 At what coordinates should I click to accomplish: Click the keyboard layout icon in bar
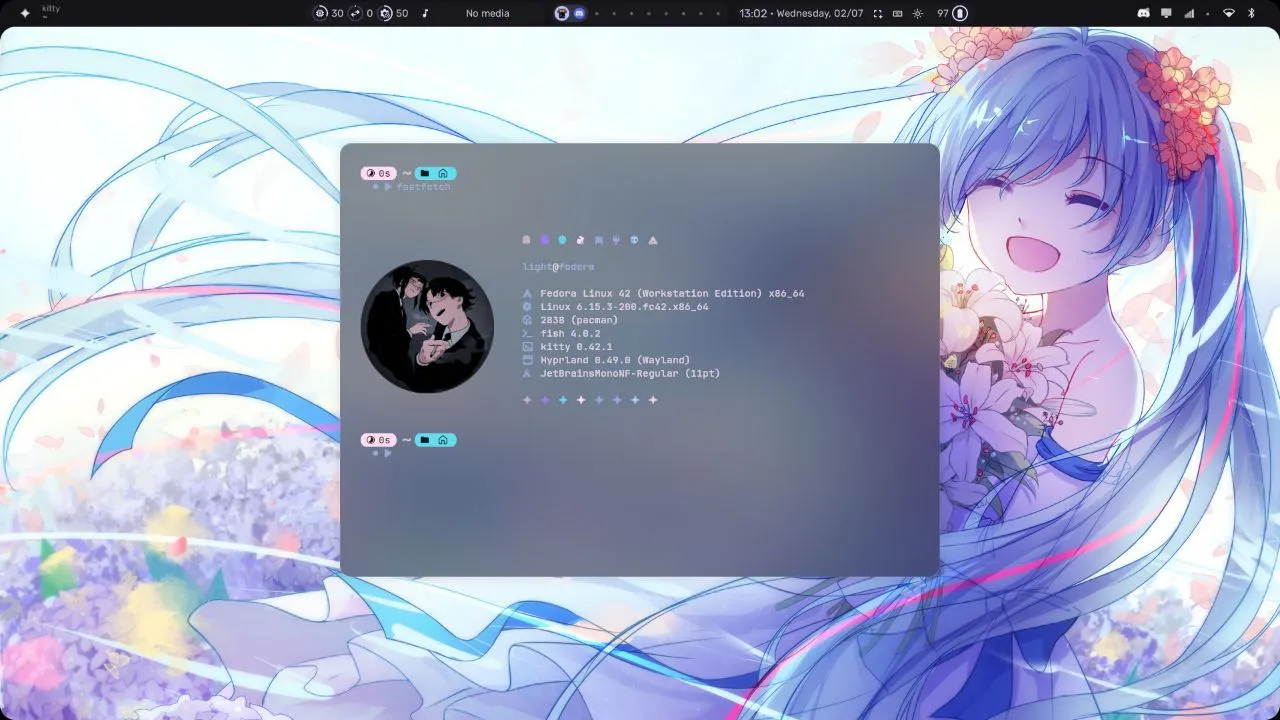[x=897, y=13]
